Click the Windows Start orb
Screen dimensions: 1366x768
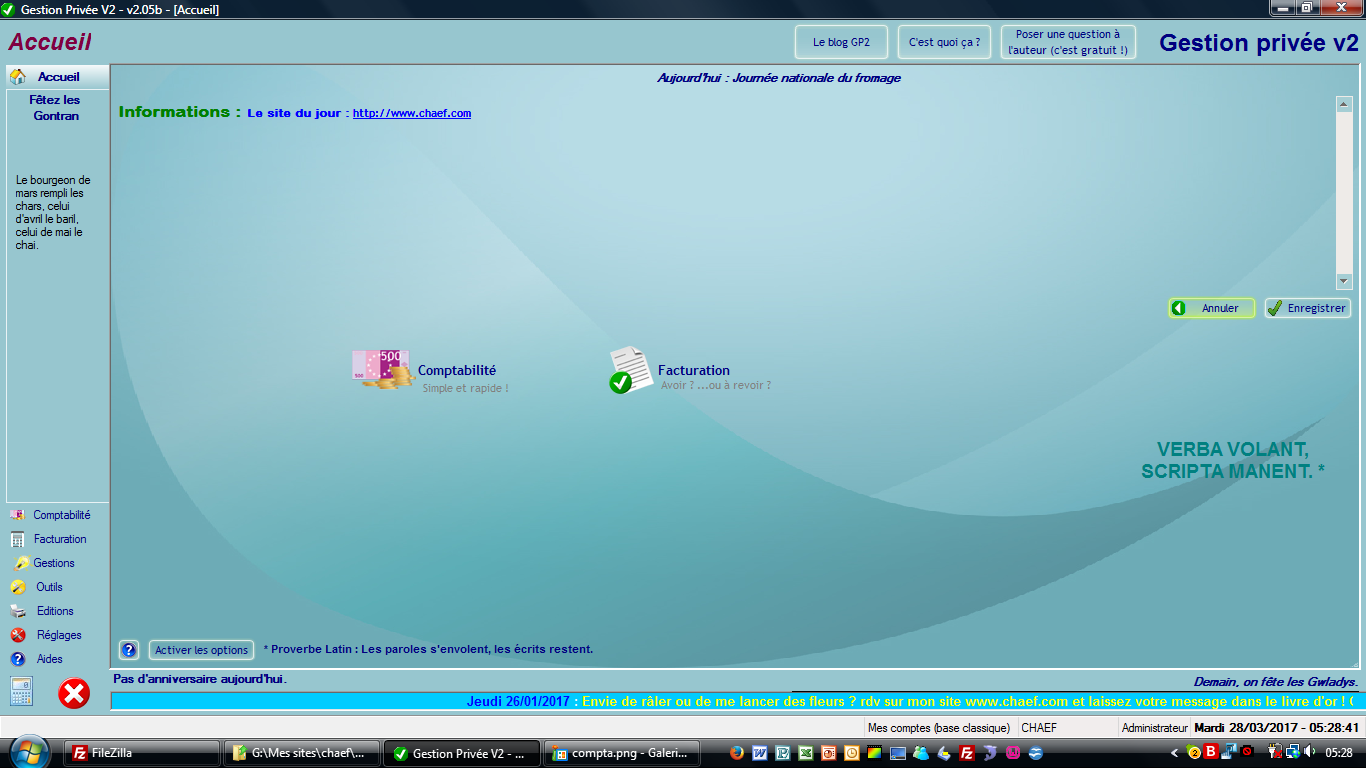coord(28,753)
